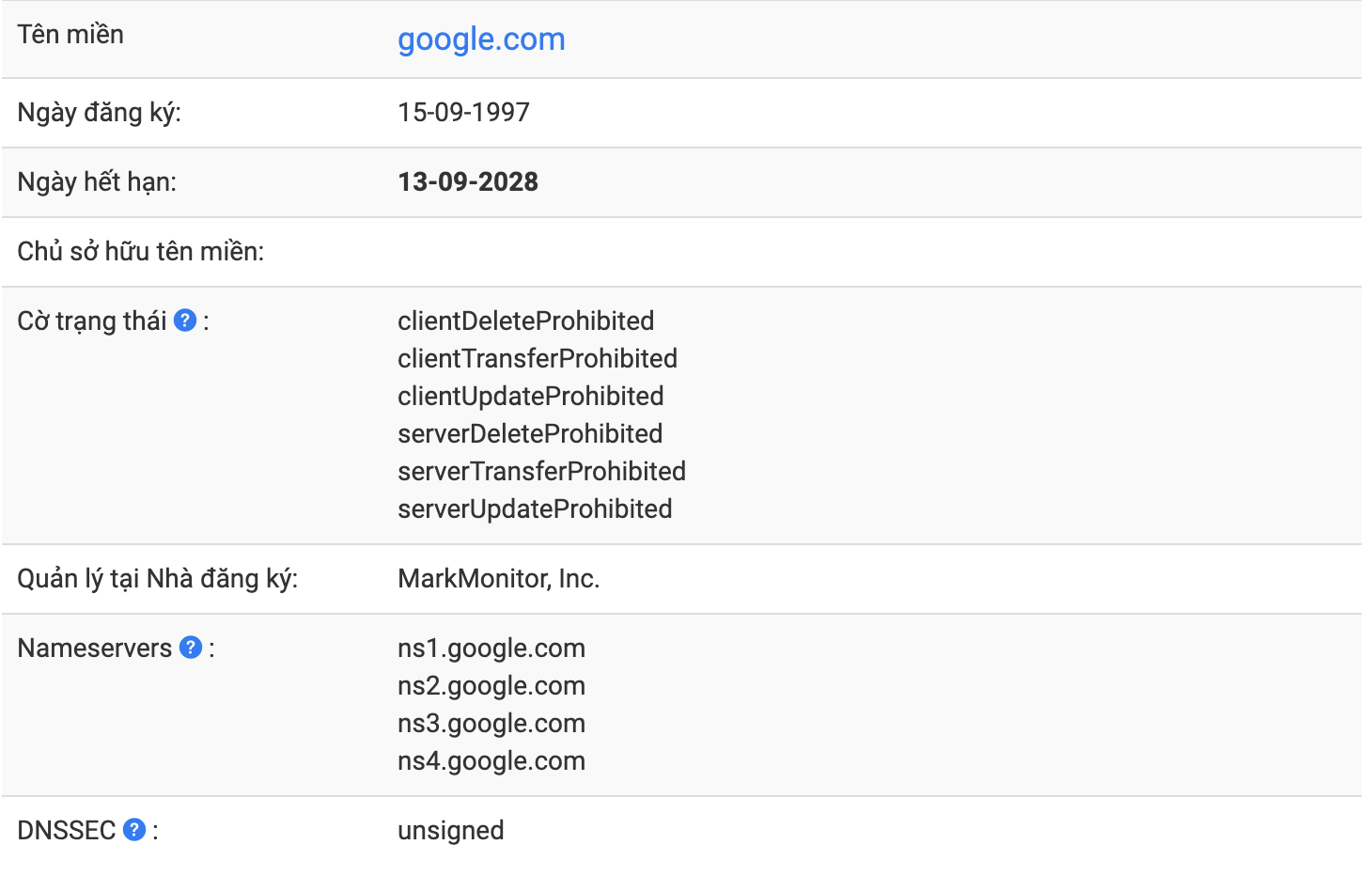The width and height of the screenshot is (1372, 876).
Task: Click the ns2.google.com nameserver entry
Action: pyautogui.click(x=491, y=686)
